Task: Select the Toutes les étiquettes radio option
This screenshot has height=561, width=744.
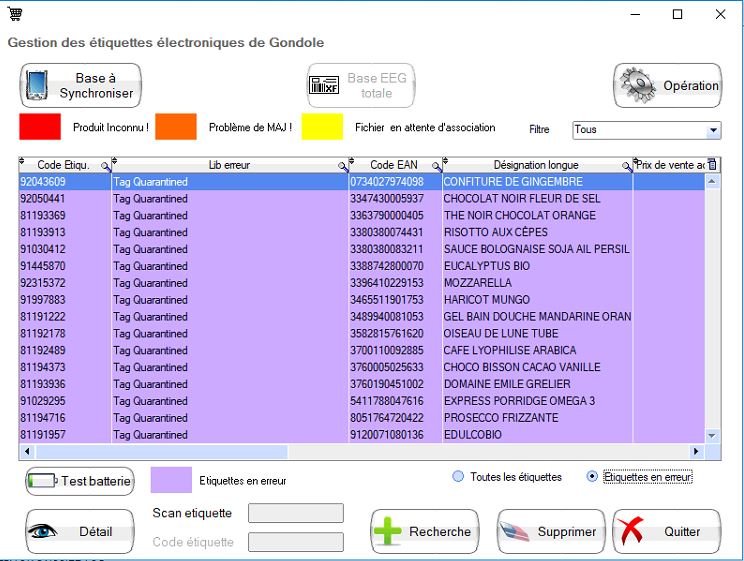Action: click(459, 477)
